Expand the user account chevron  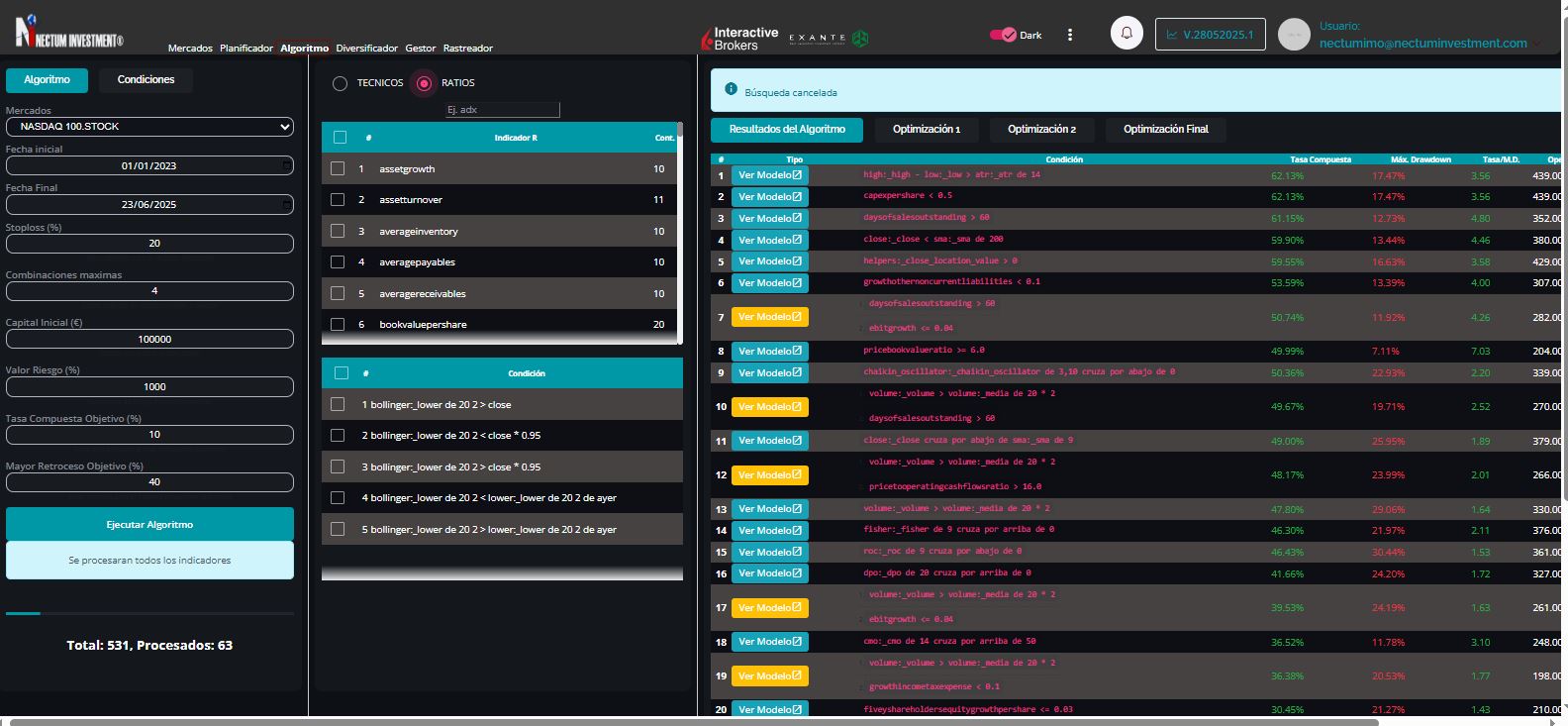click(x=1538, y=44)
